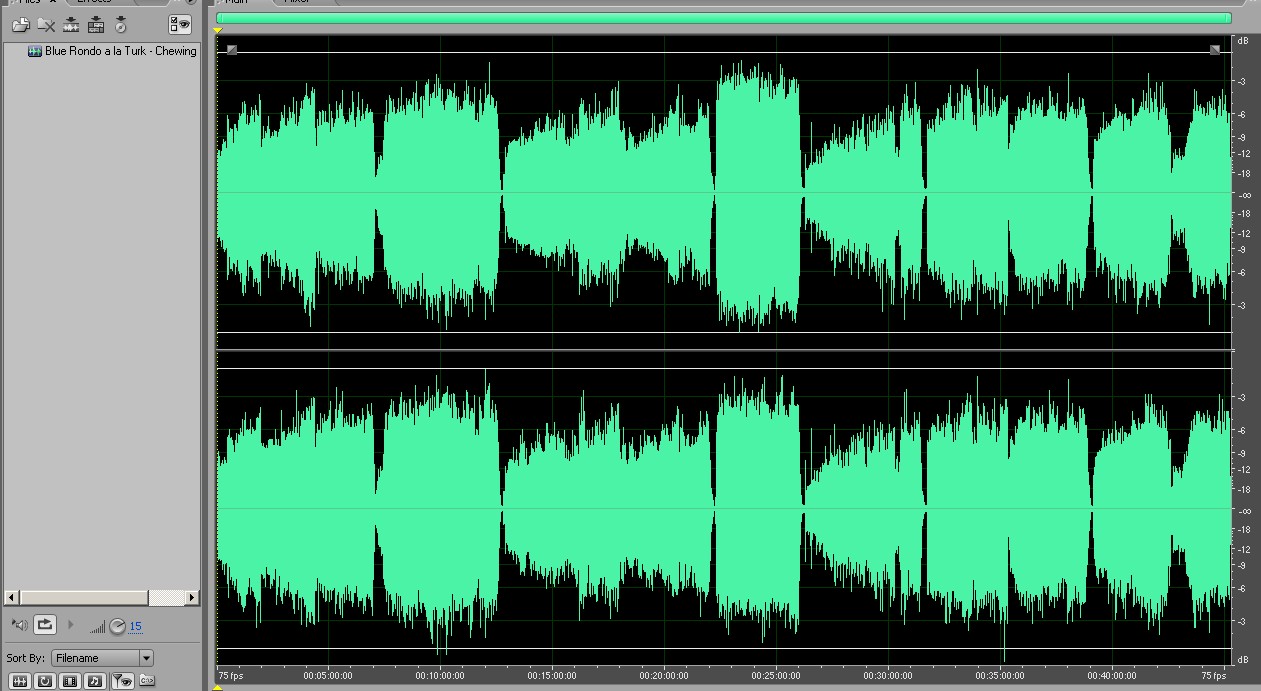Click the file list horizontal scrollbar thumb
The width and height of the screenshot is (1261, 691).
[x=84, y=598]
